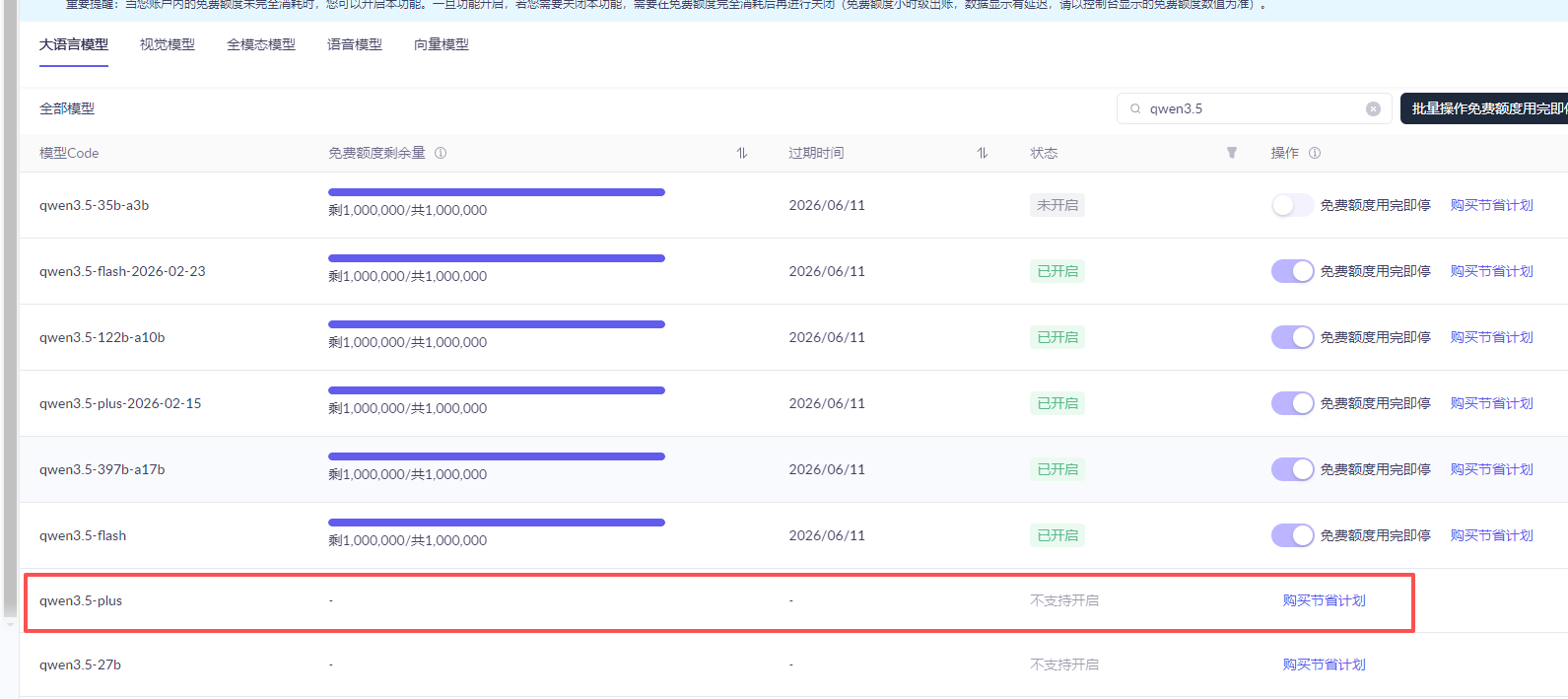The height and width of the screenshot is (699, 1568).
Task: Select the model name qwen3.5-122b-a10b
Action: 102,337
